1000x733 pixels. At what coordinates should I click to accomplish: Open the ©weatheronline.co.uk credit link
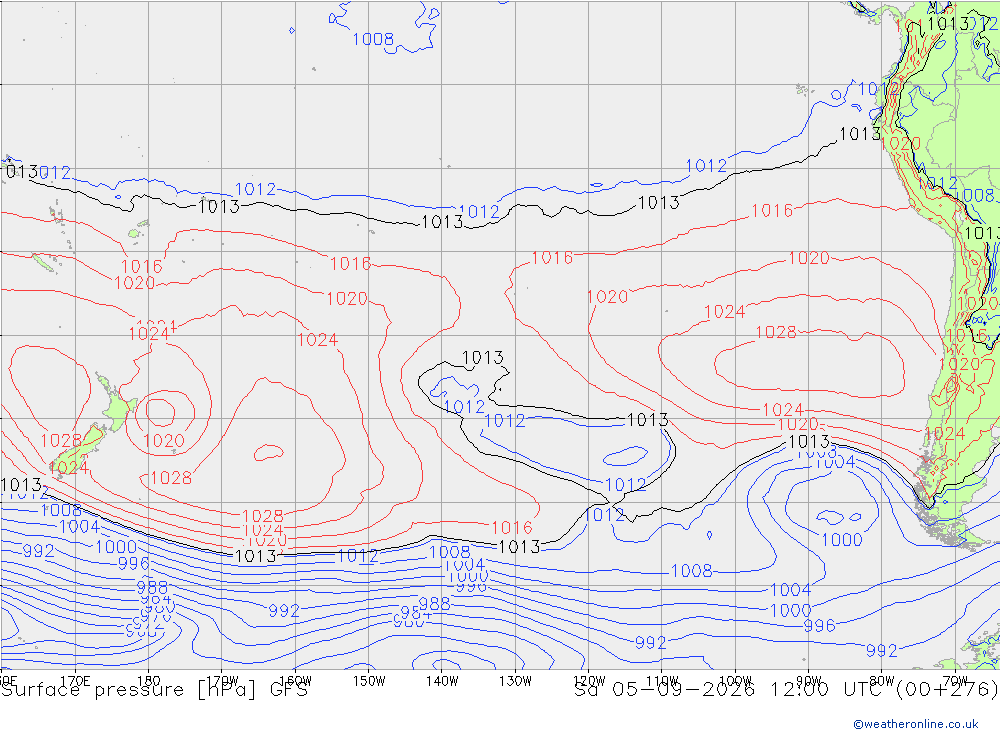(x=916, y=724)
